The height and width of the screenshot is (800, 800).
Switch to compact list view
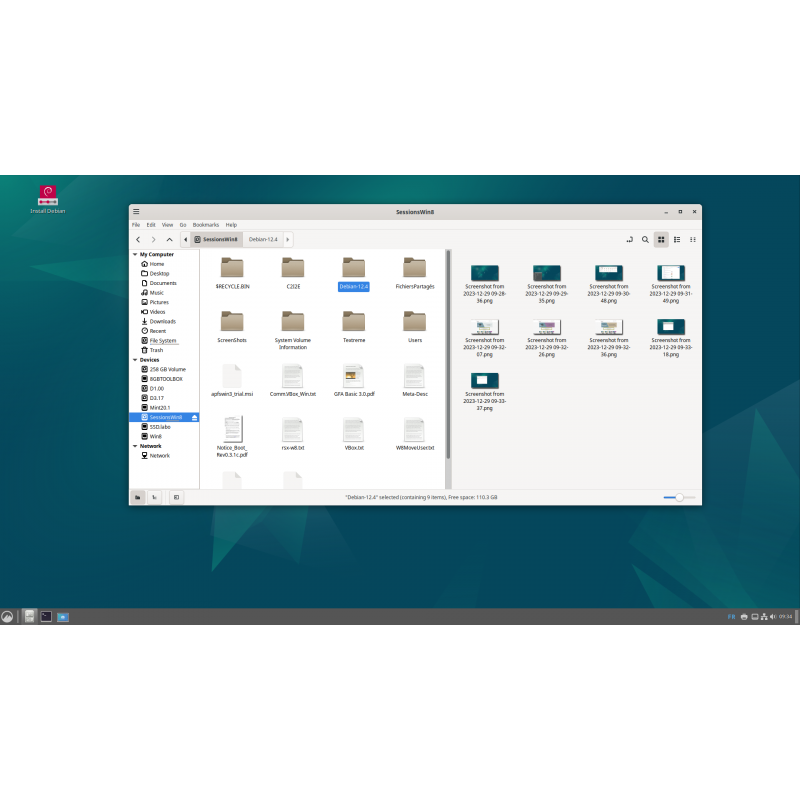pos(693,240)
